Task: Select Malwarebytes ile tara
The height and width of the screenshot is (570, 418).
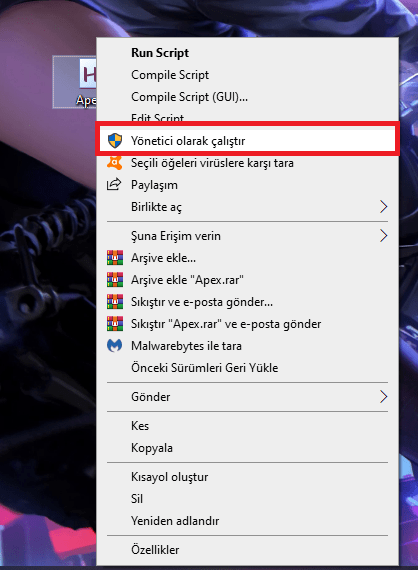Action: click(x=247, y=346)
